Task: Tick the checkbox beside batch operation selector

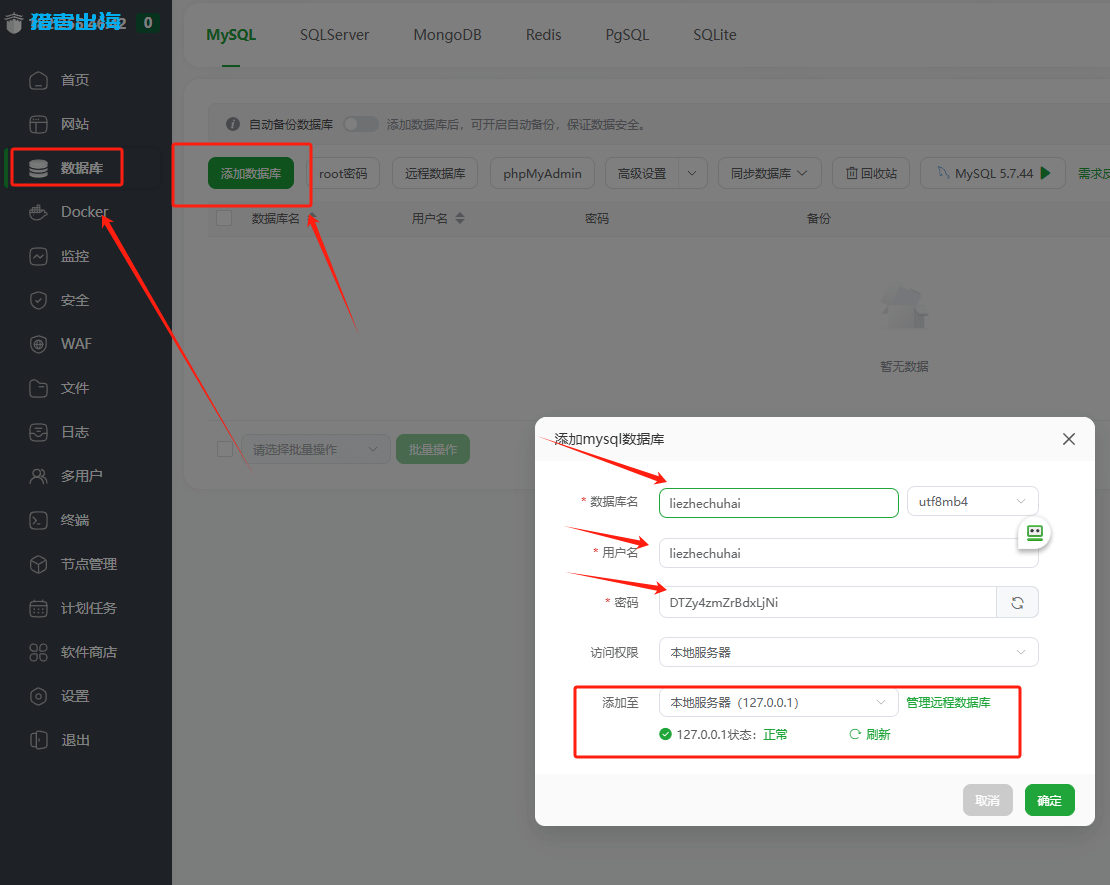Action: [225, 449]
